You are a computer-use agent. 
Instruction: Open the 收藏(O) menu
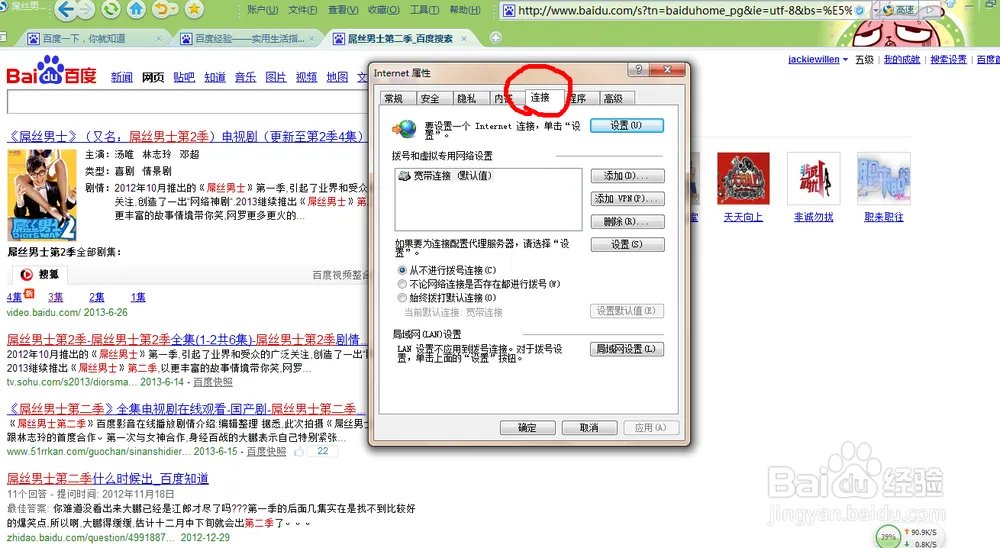point(383,10)
